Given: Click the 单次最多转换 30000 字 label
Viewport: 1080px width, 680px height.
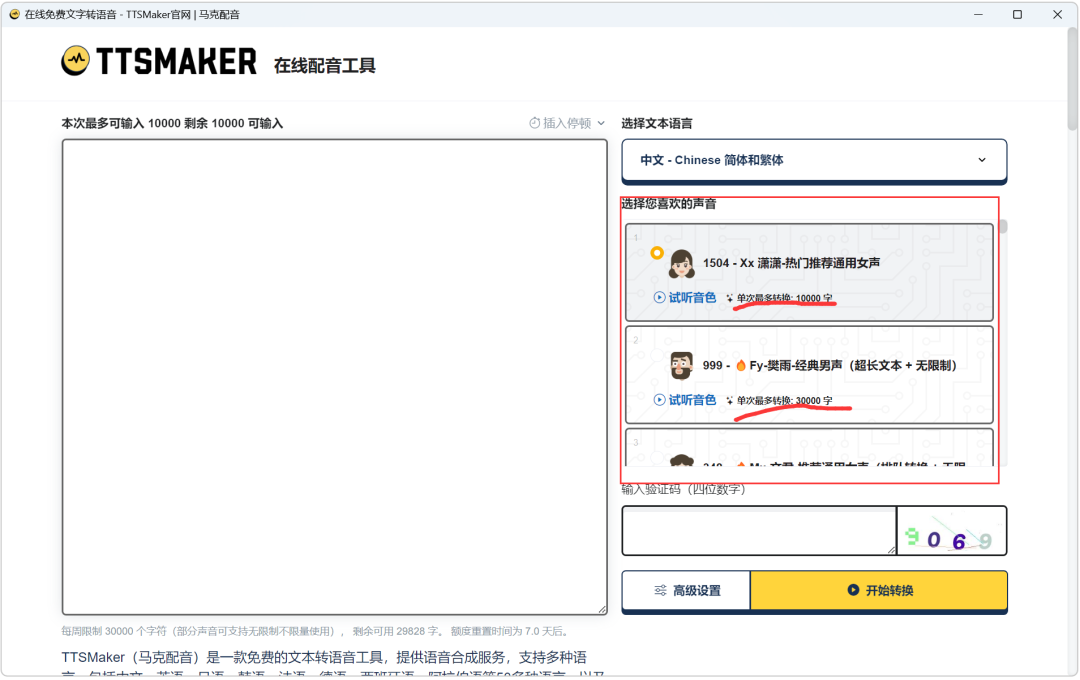Looking at the screenshot, I should pos(785,400).
